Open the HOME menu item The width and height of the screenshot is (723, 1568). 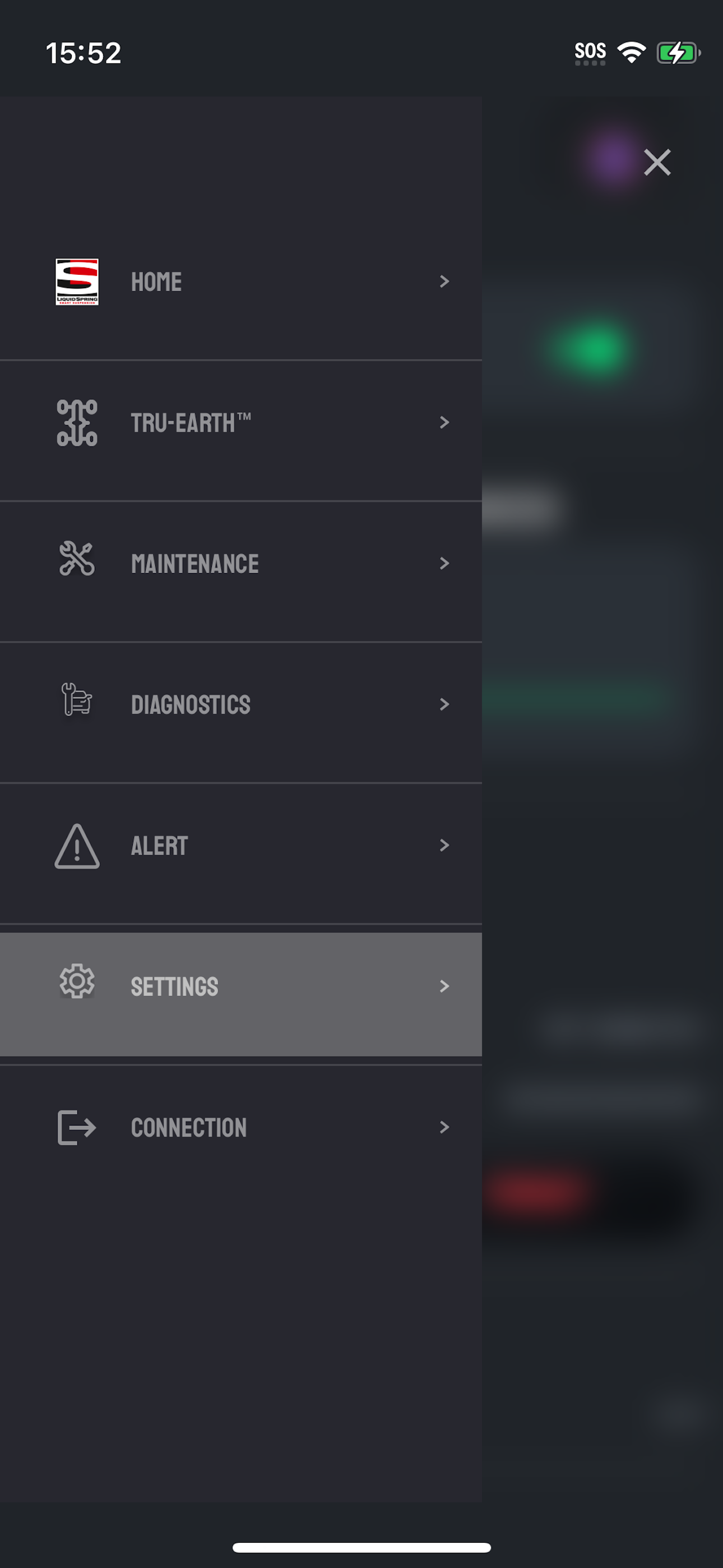click(x=241, y=282)
